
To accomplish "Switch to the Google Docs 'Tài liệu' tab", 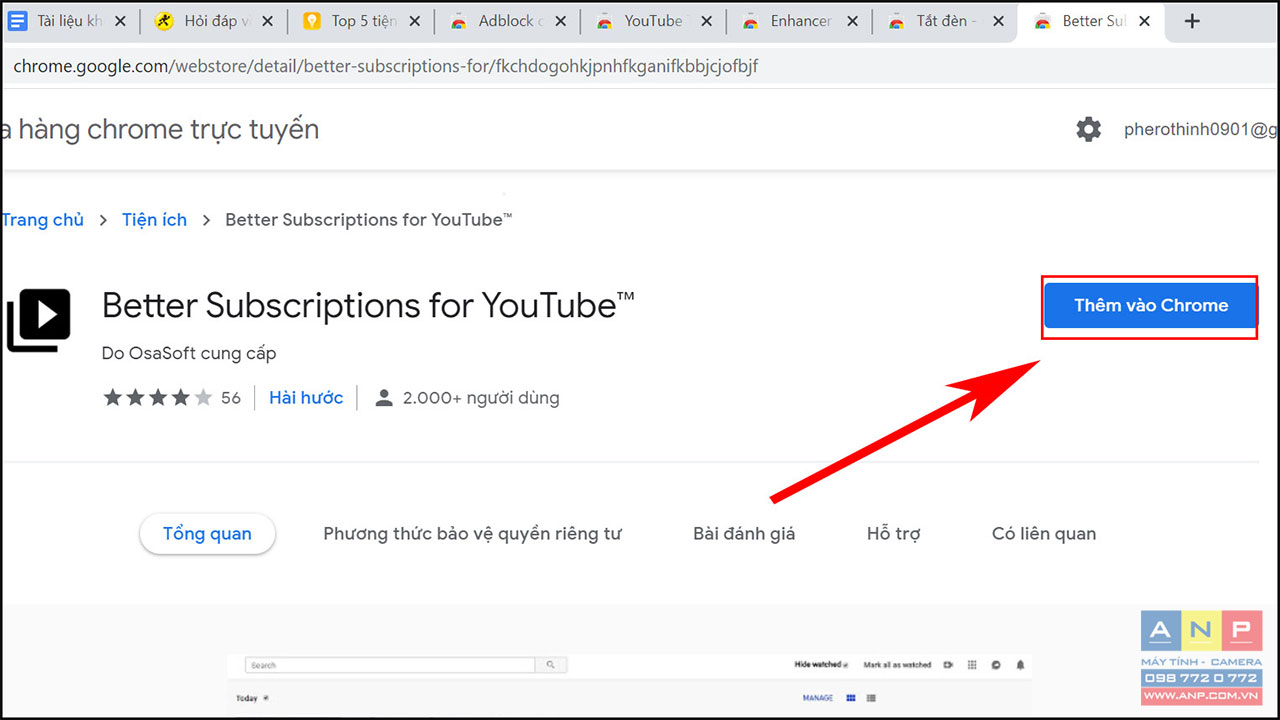I will [x=67, y=21].
